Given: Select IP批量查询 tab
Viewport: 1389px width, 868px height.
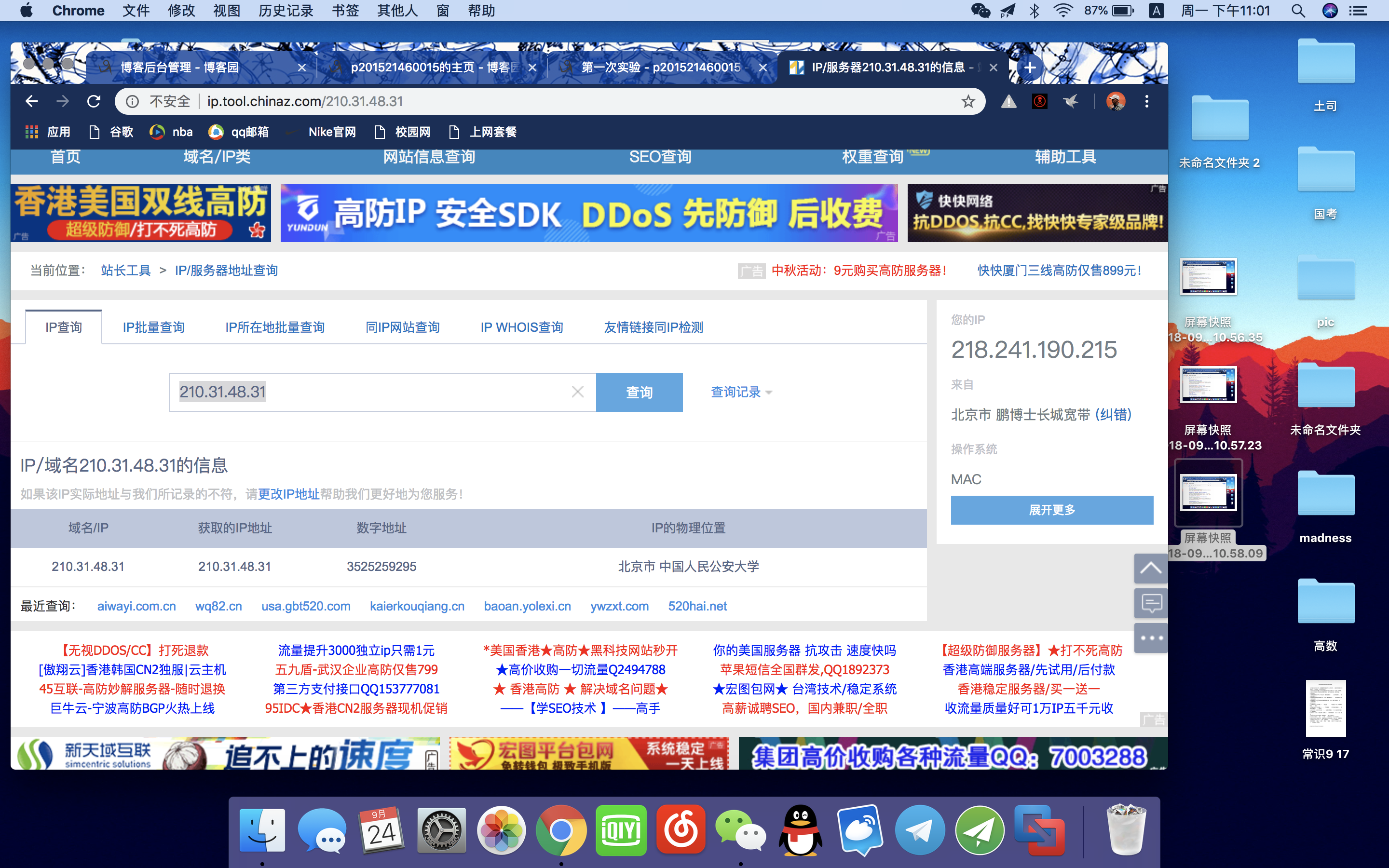Looking at the screenshot, I should 153,327.
